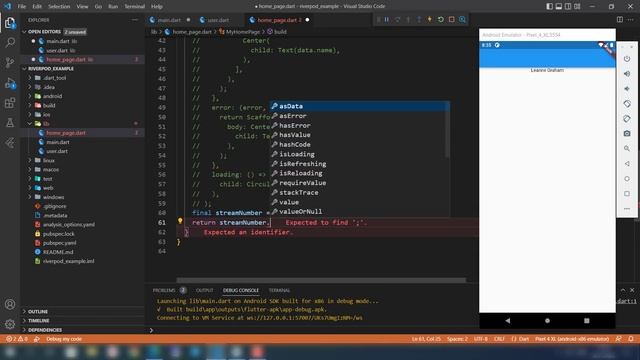Viewport: 640px width, 360px height.
Task: Pause the debug session
Action: pos(387,20)
